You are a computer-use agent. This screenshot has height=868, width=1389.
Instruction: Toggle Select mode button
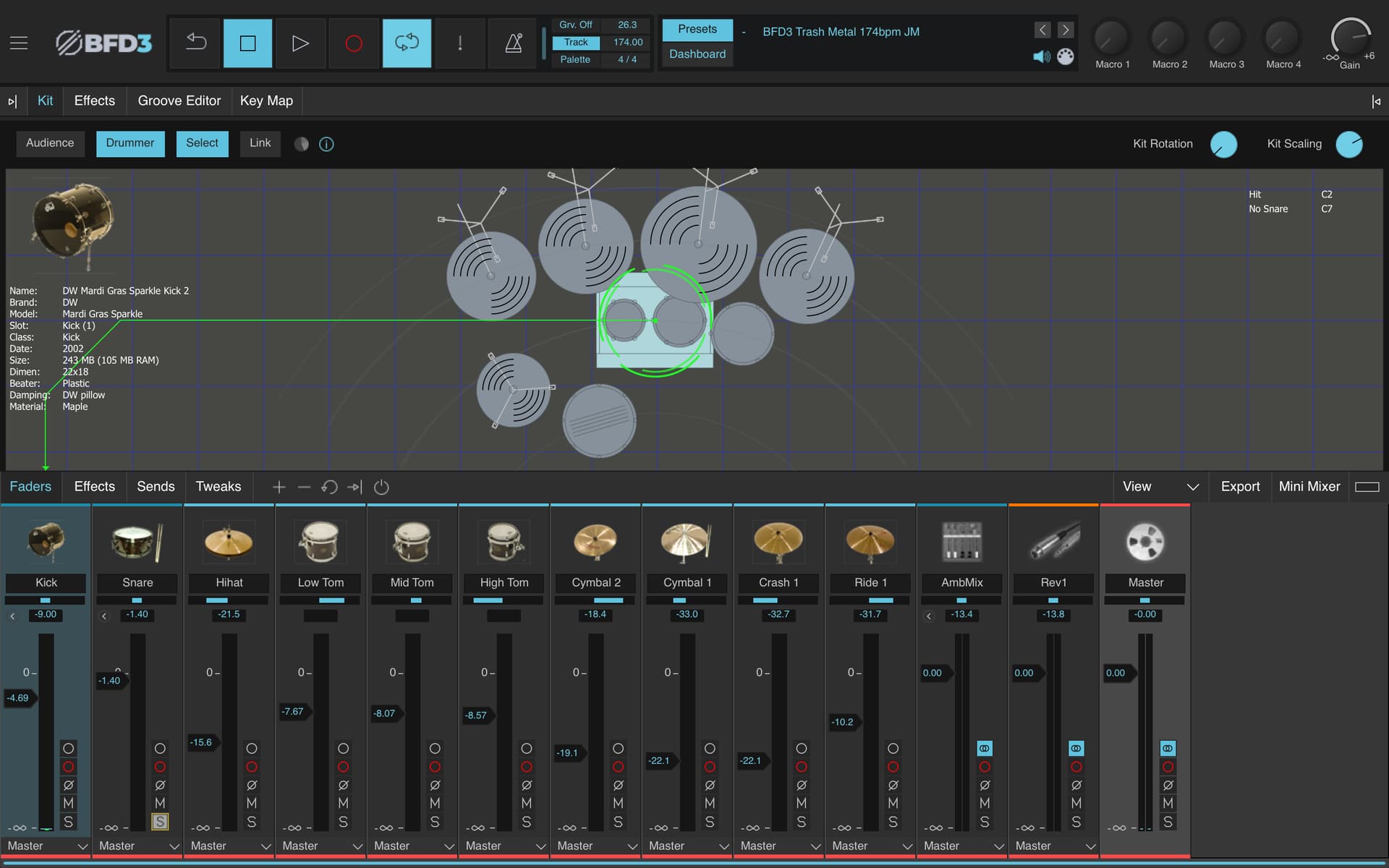tap(202, 143)
